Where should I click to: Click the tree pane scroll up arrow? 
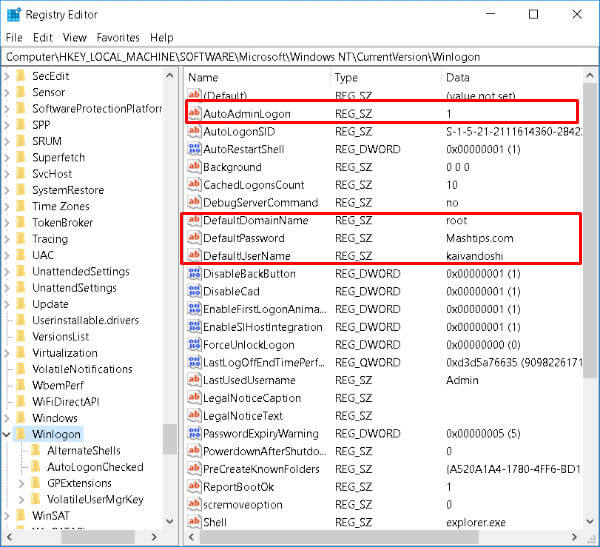tap(170, 76)
